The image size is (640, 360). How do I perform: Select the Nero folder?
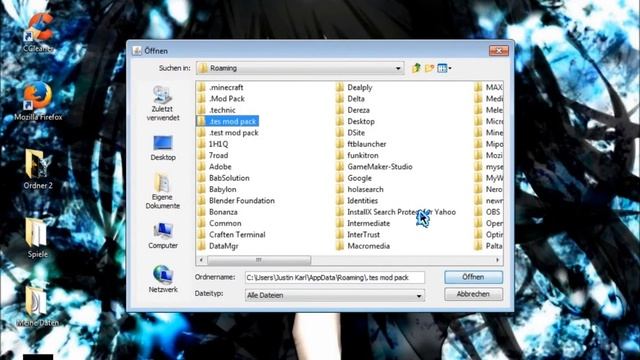click(x=489, y=189)
